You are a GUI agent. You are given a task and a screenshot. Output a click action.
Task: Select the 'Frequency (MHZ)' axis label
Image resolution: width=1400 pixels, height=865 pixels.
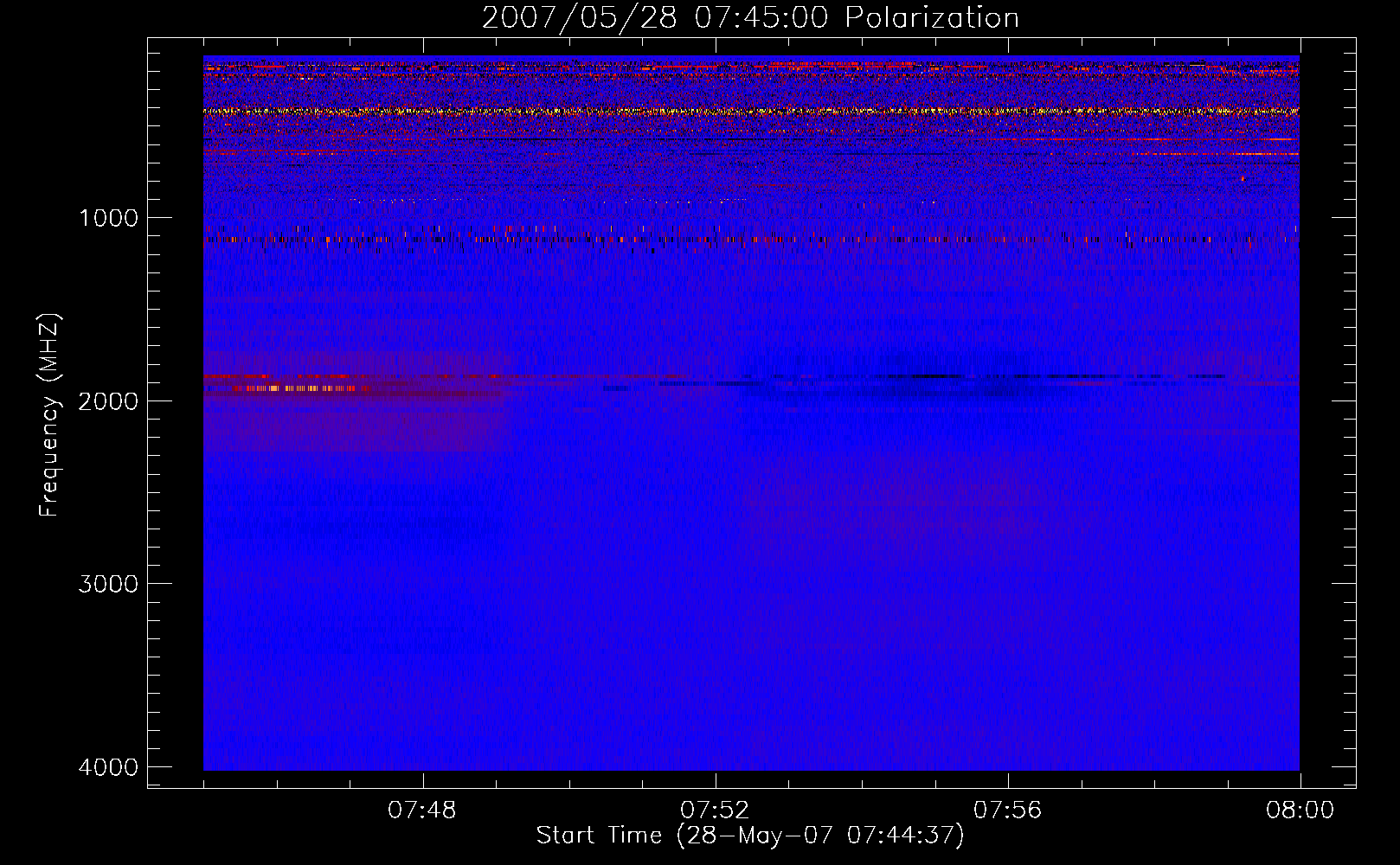pyautogui.click(x=49, y=415)
